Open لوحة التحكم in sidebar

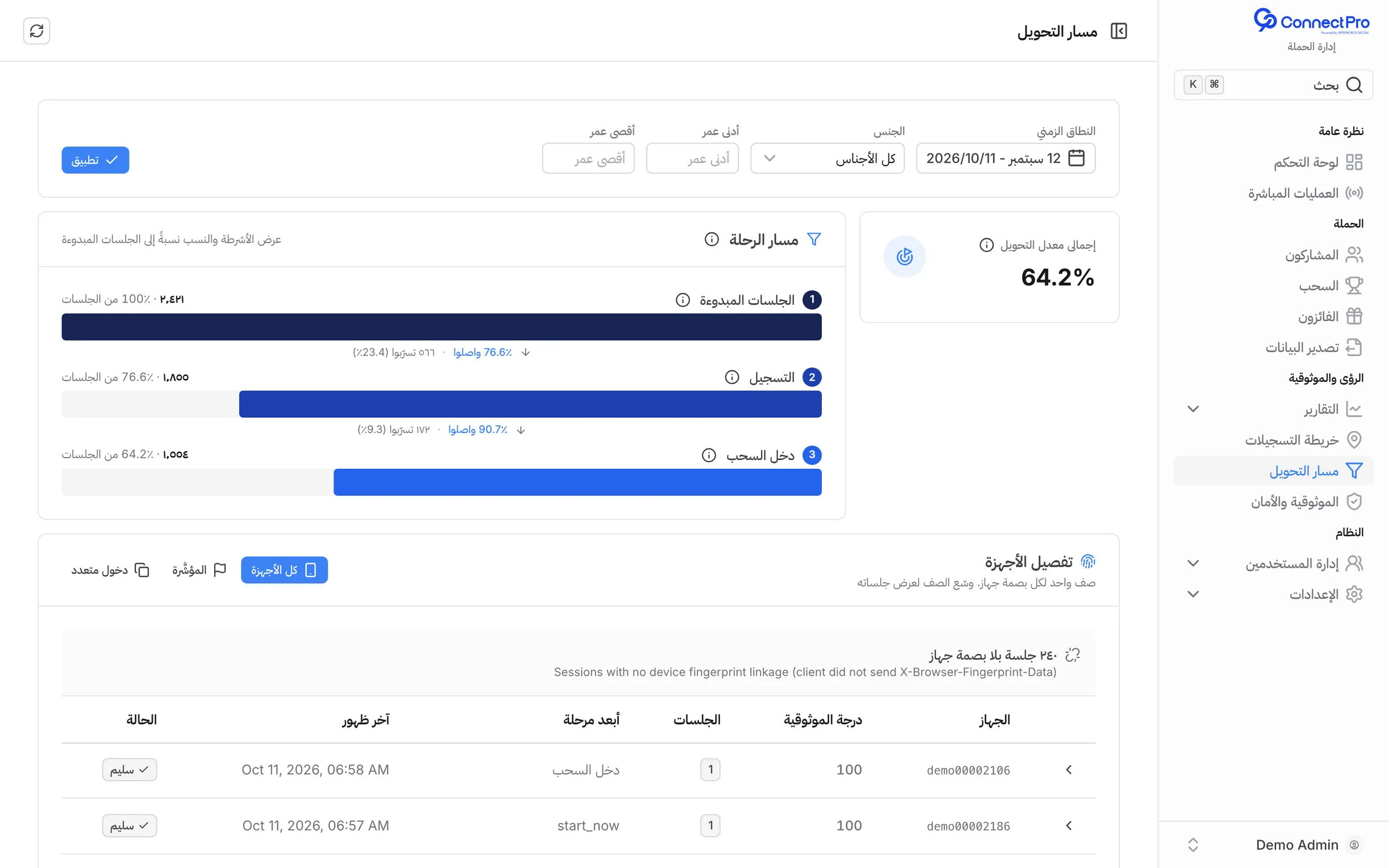coord(1273,162)
